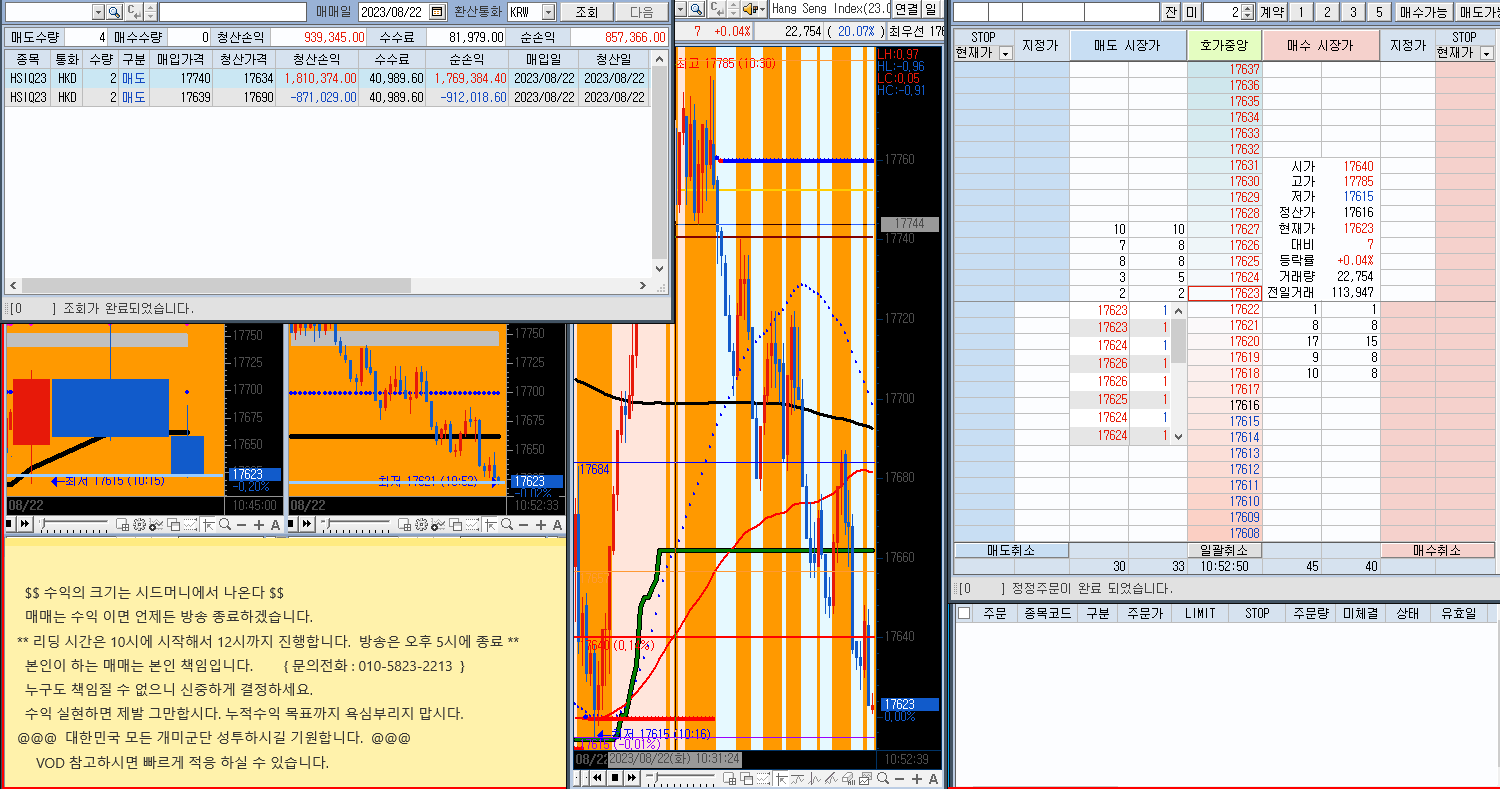Click the 매도 시장가 header

tap(1127, 46)
